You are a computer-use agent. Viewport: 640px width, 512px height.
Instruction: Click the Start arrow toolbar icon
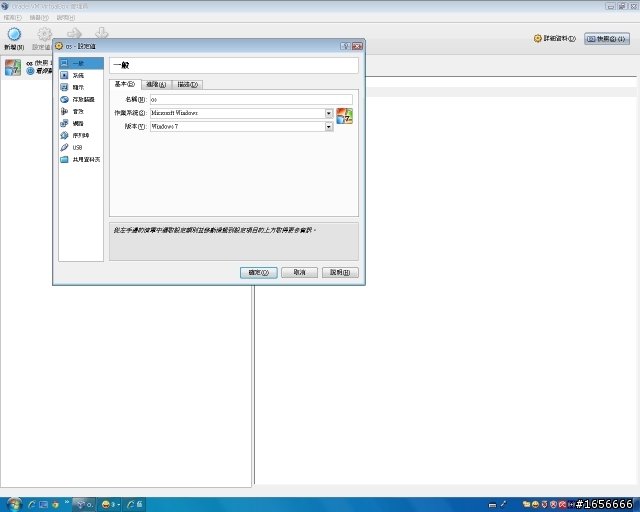coord(74,33)
